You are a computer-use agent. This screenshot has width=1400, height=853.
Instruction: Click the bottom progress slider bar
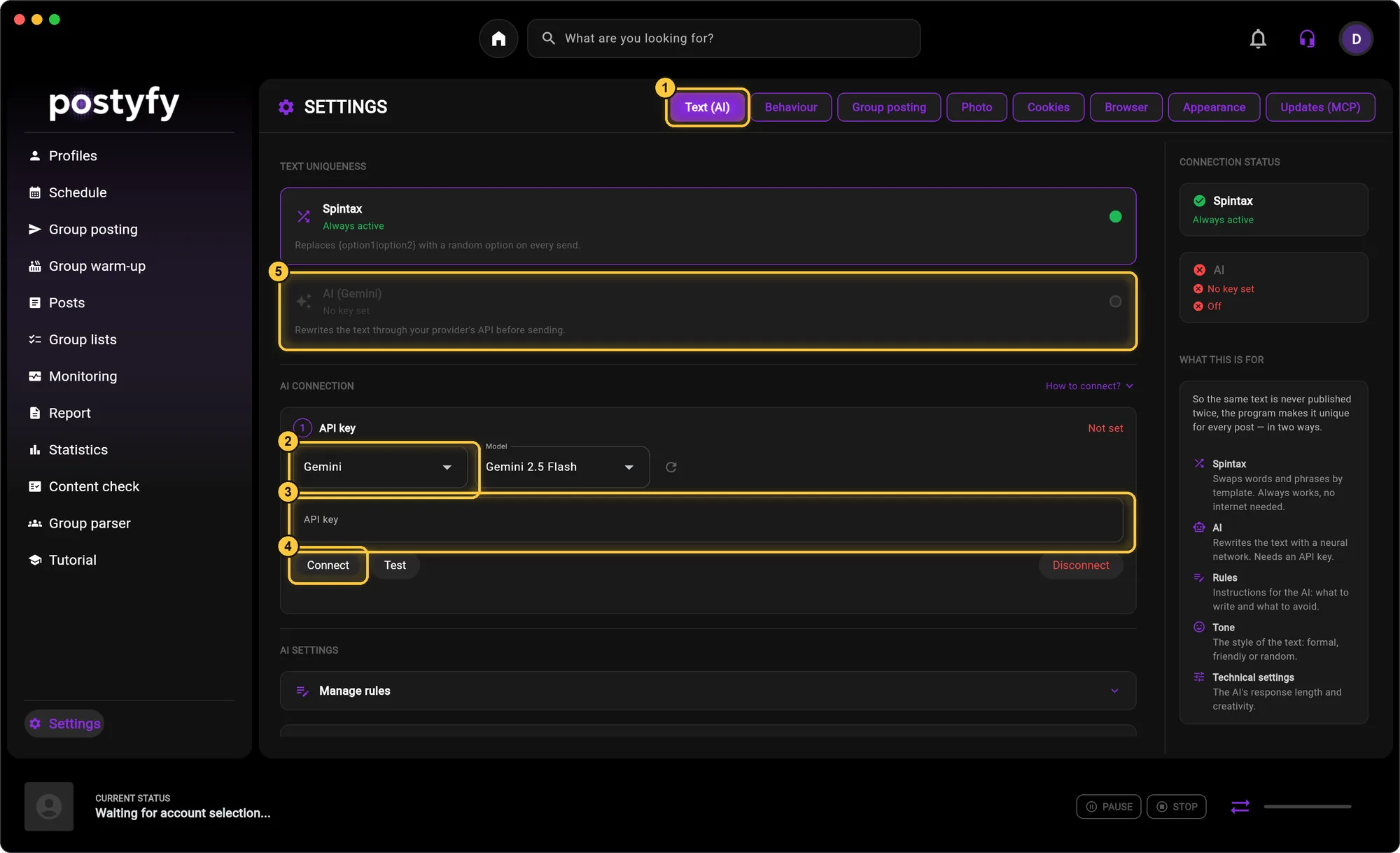(x=1307, y=807)
